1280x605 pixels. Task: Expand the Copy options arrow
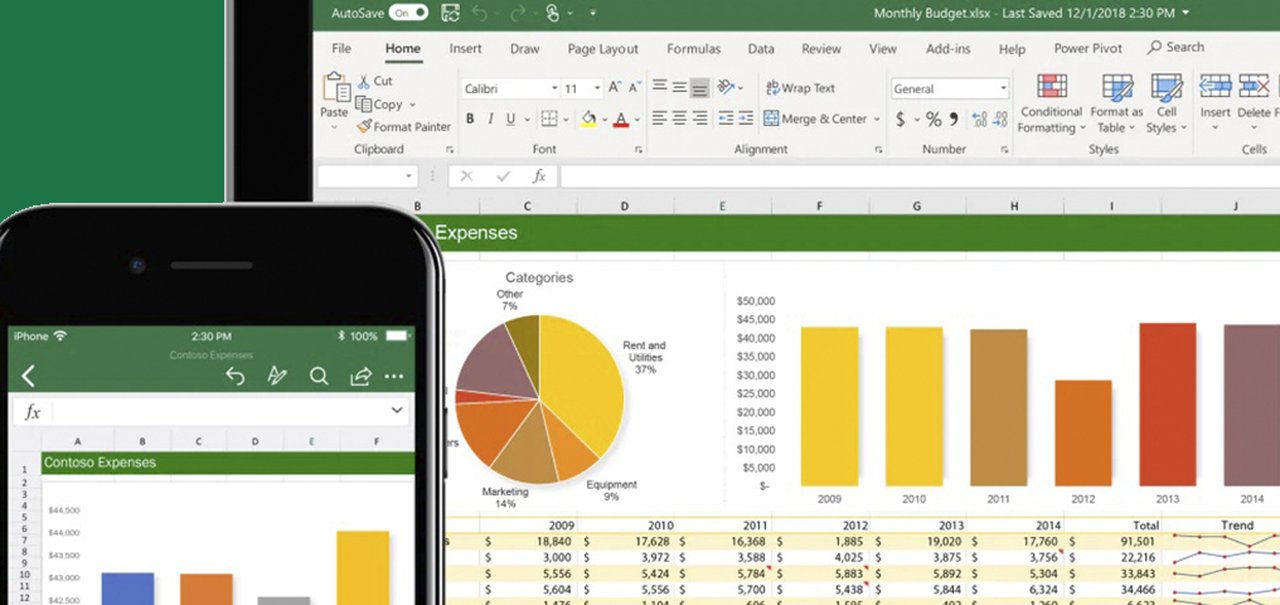412,105
